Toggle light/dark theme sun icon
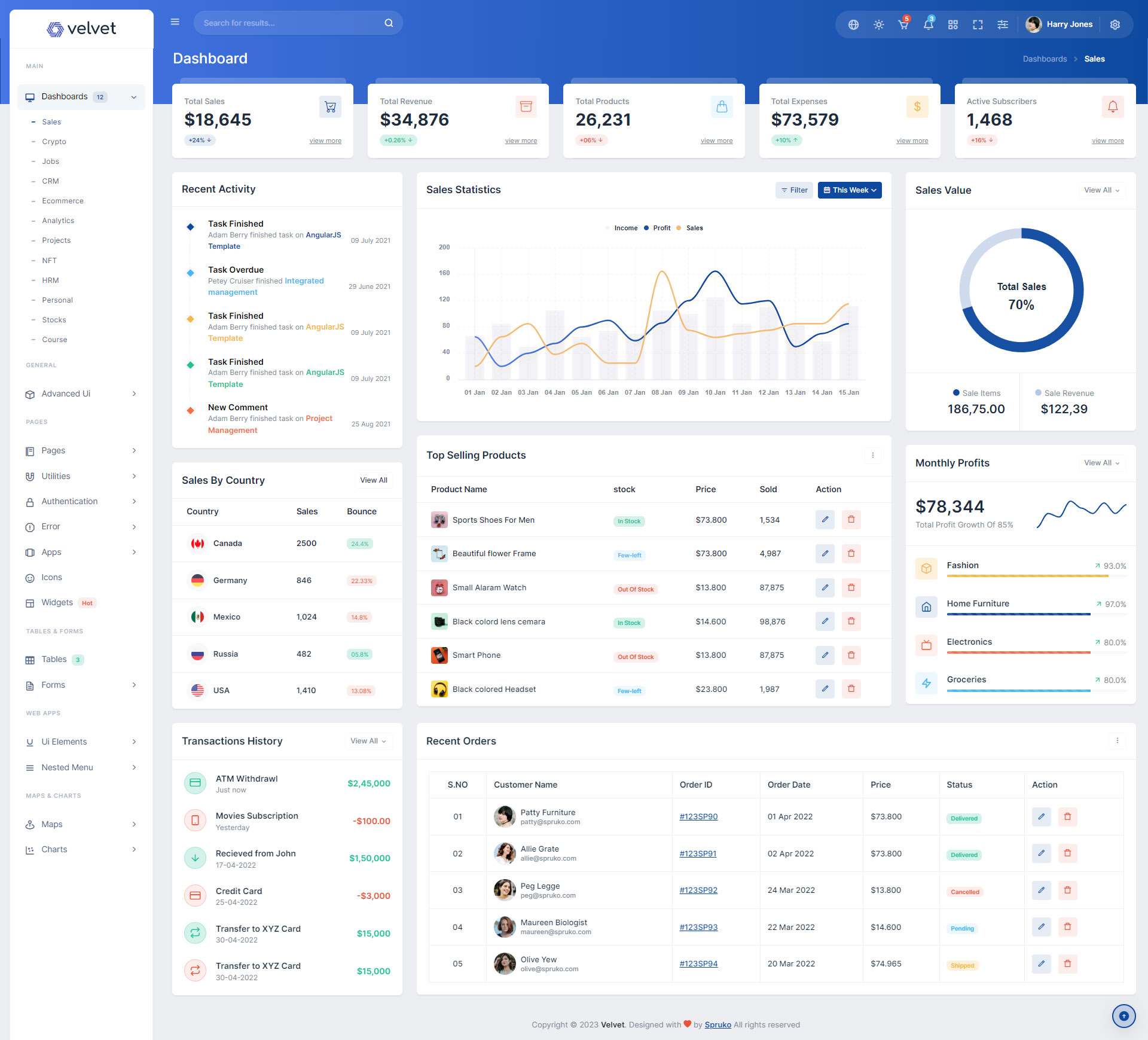Viewport: 1148px width, 1040px height. 878,25
